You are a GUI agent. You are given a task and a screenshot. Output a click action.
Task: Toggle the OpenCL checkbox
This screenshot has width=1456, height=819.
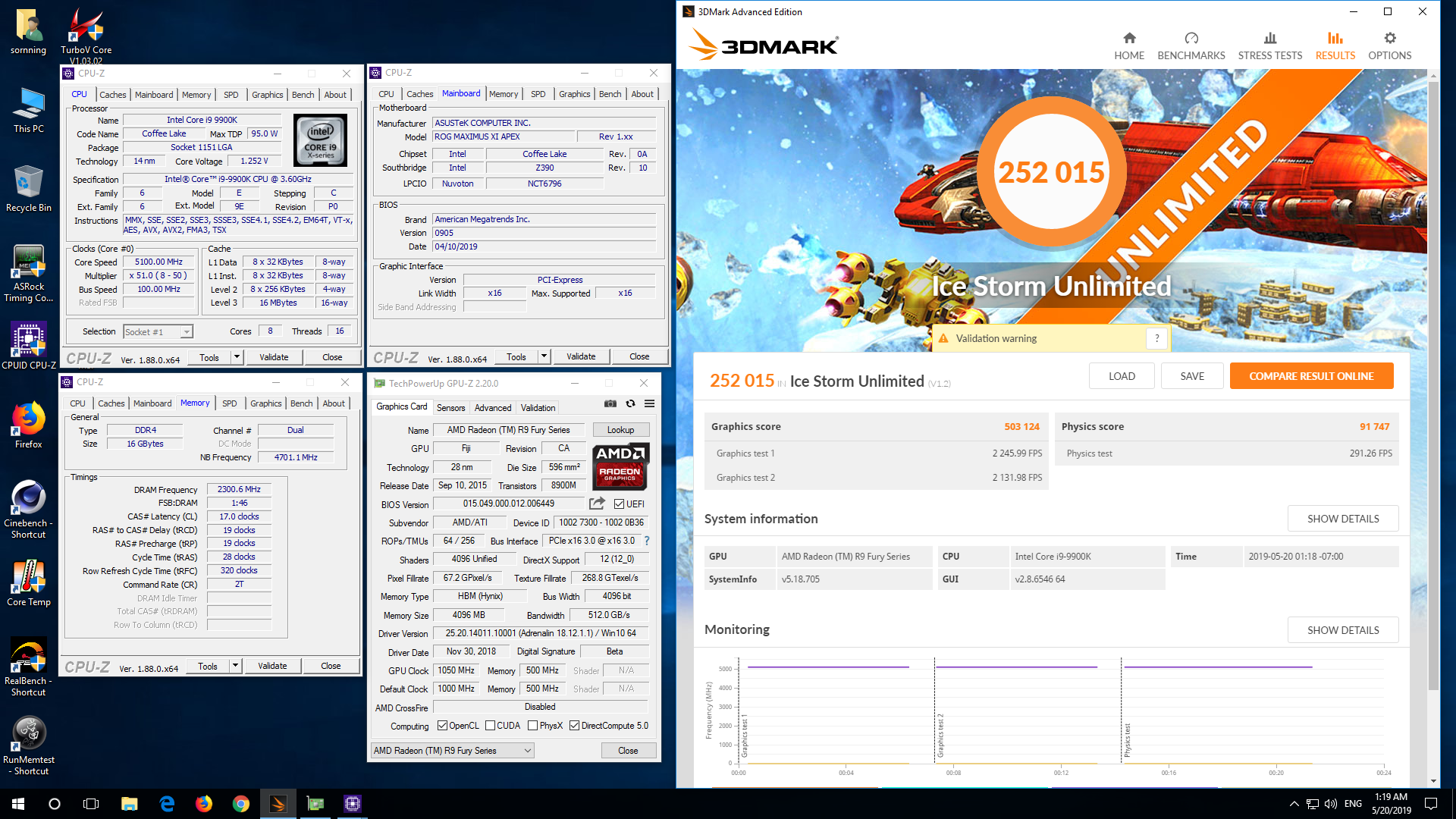(x=442, y=726)
